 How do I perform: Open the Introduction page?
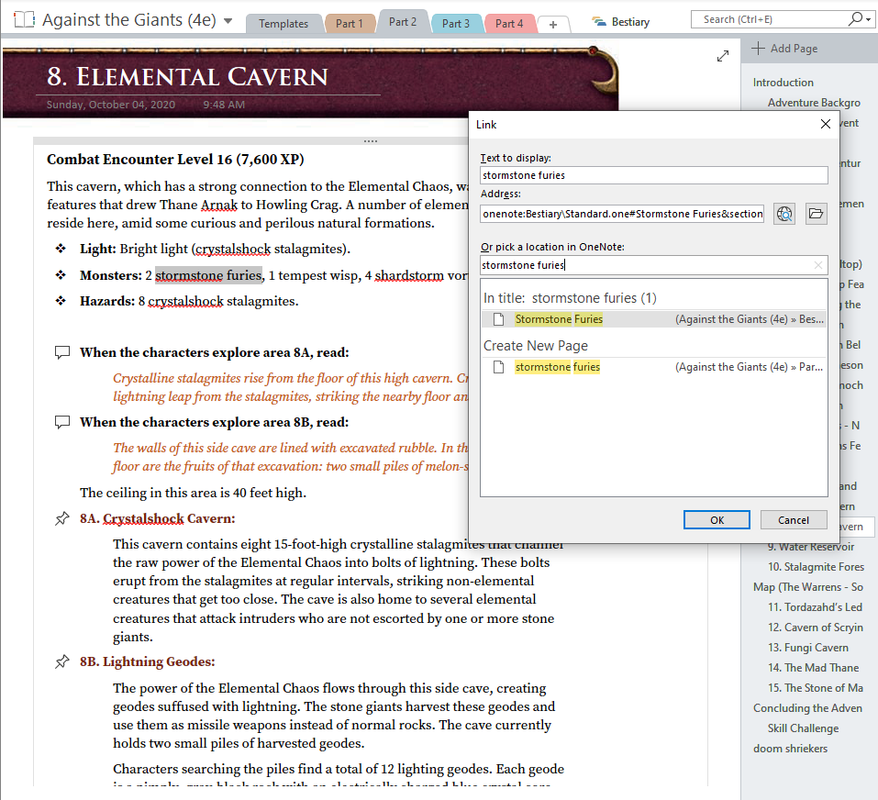[783, 82]
